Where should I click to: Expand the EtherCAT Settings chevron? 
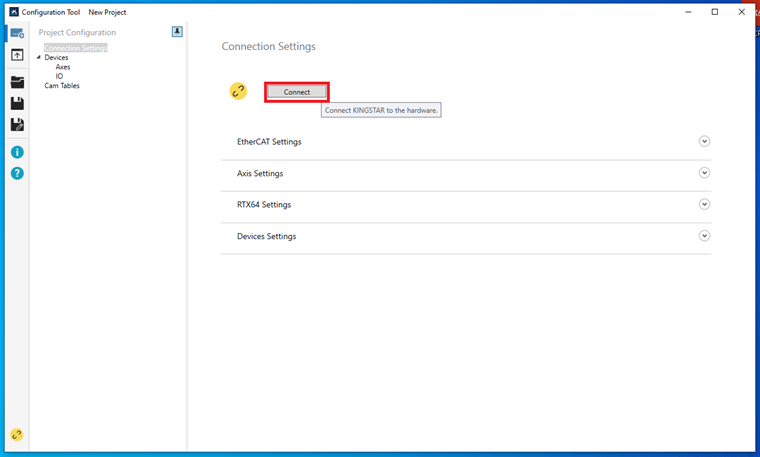(704, 141)
